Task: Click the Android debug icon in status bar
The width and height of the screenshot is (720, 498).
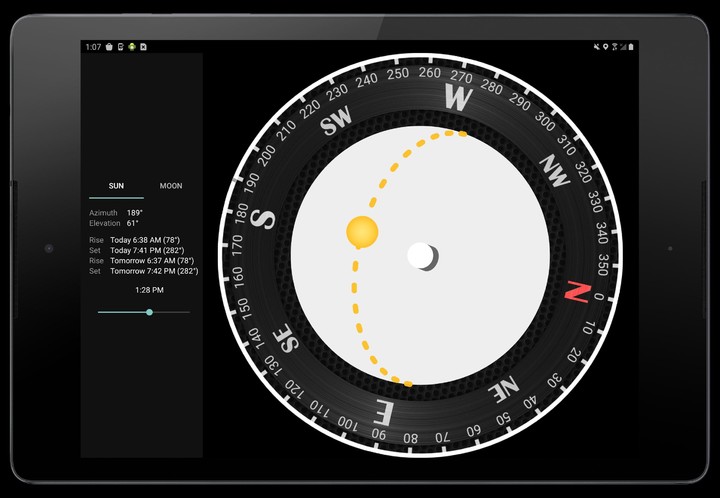Action: pos(132,47)
